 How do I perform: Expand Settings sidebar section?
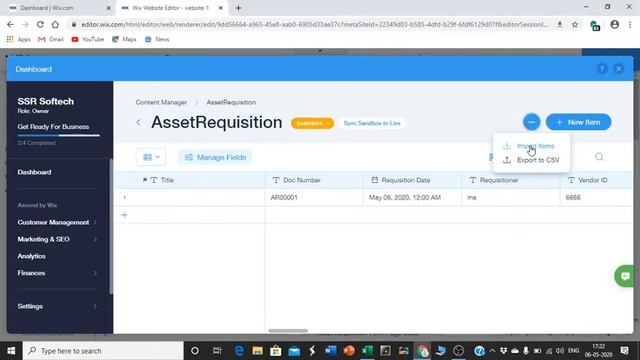tap(57, 306)
